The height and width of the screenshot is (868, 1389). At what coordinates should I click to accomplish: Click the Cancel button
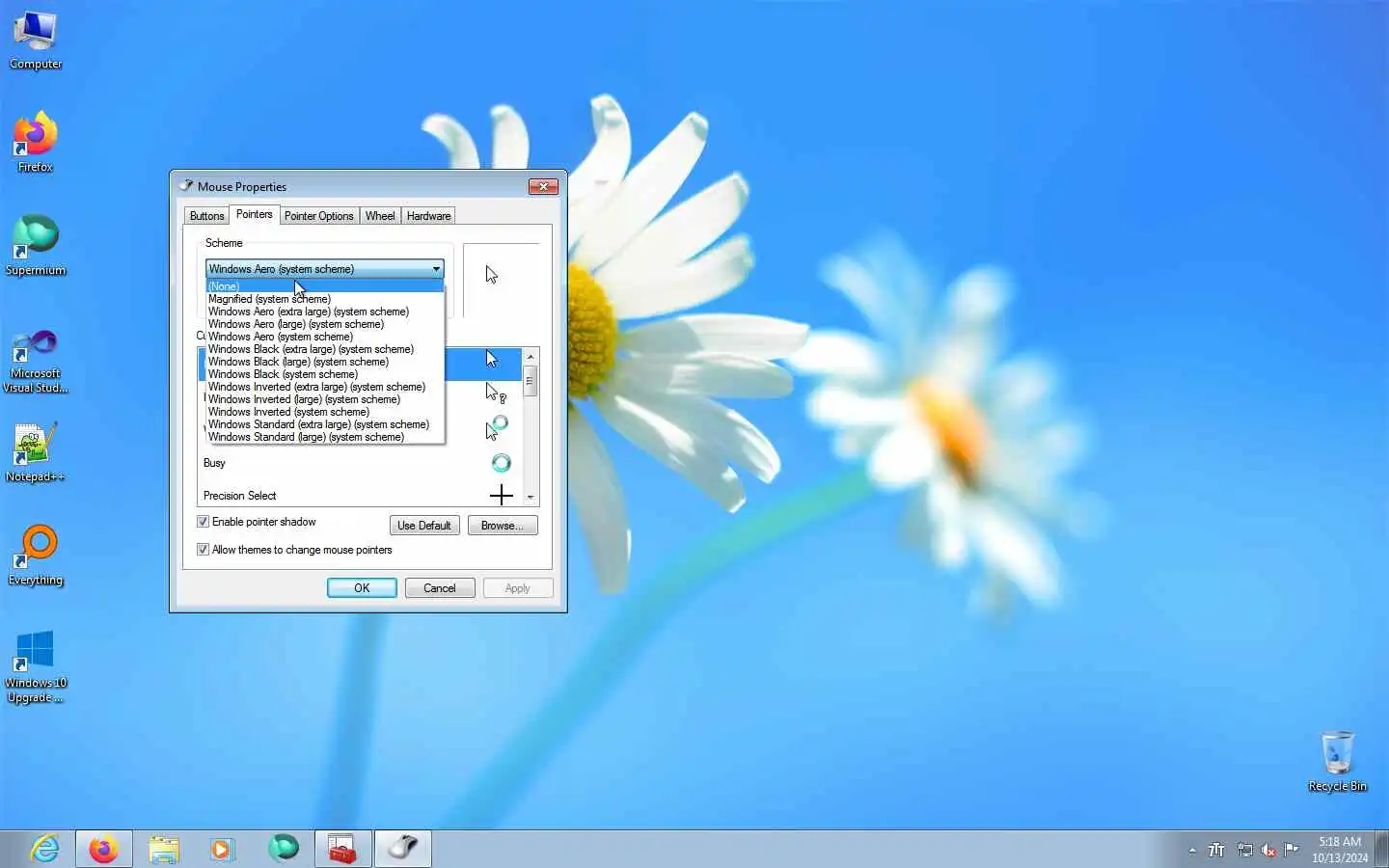[440, 588]
